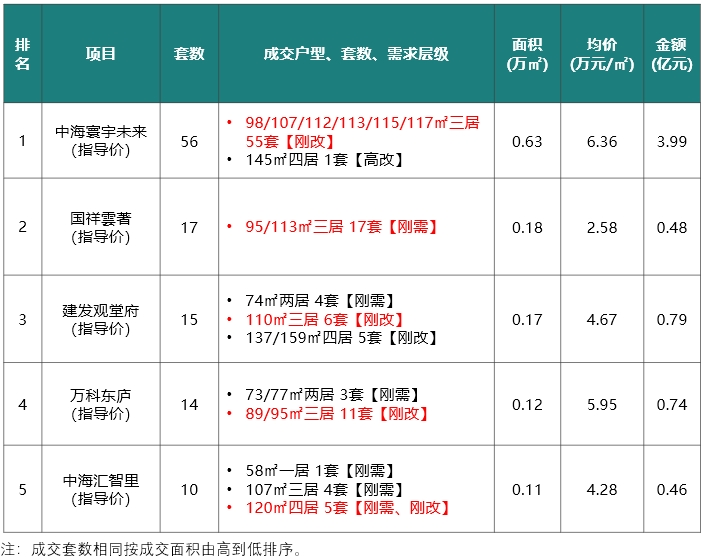The height and width of the screenshot is (558, 703).
Task: Click area value 0.17
Action: [x=527, y=320]
